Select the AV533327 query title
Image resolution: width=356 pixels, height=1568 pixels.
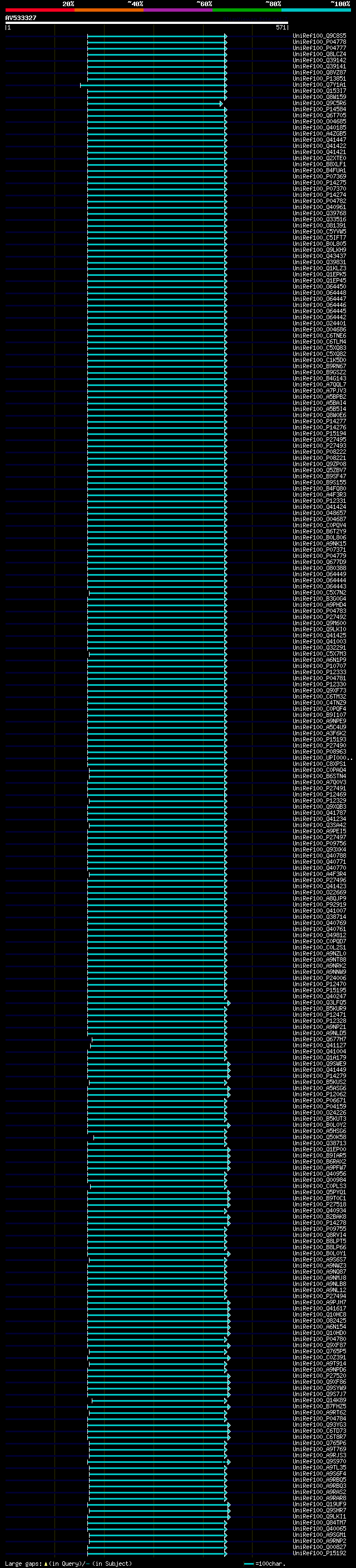[21, 18]
